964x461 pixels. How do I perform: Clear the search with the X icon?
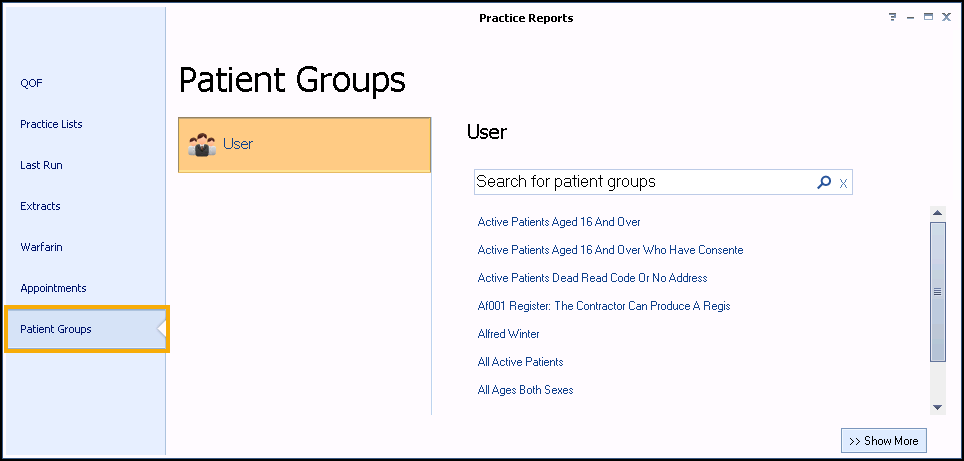[843, 183]
